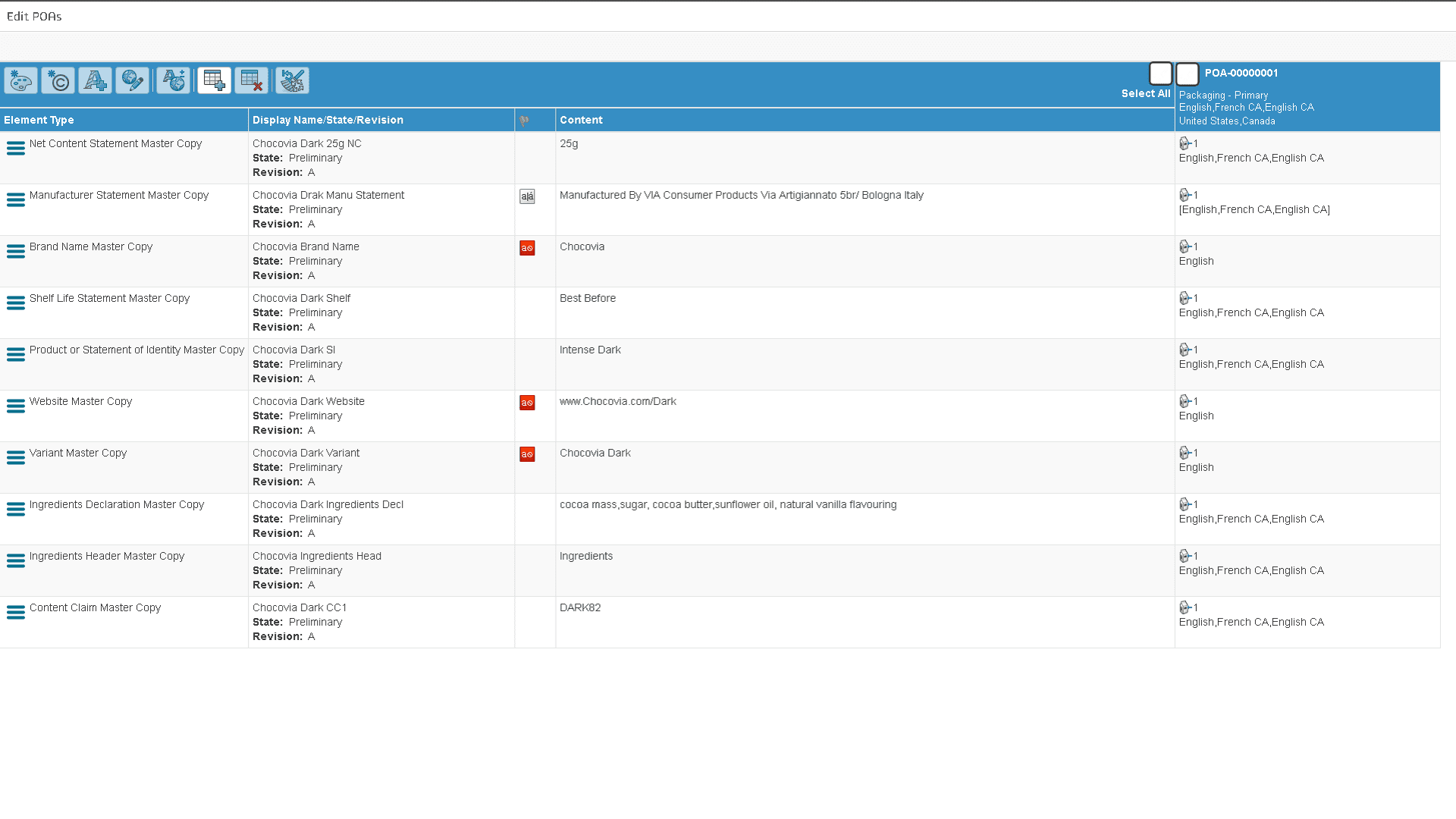Click the POA instance icon in Website row
Screen dimensions: 1456x819
pos(1185,401)
